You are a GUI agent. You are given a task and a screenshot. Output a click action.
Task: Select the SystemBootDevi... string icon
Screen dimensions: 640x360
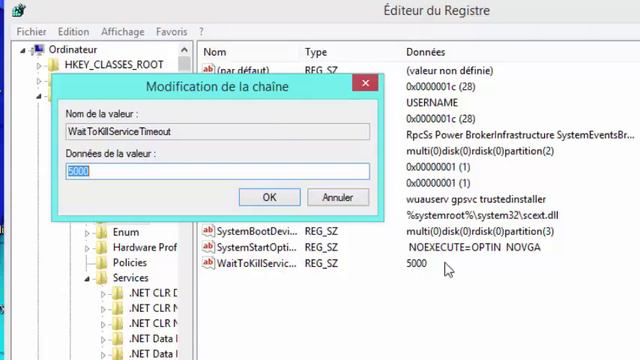tap(208, 231)
